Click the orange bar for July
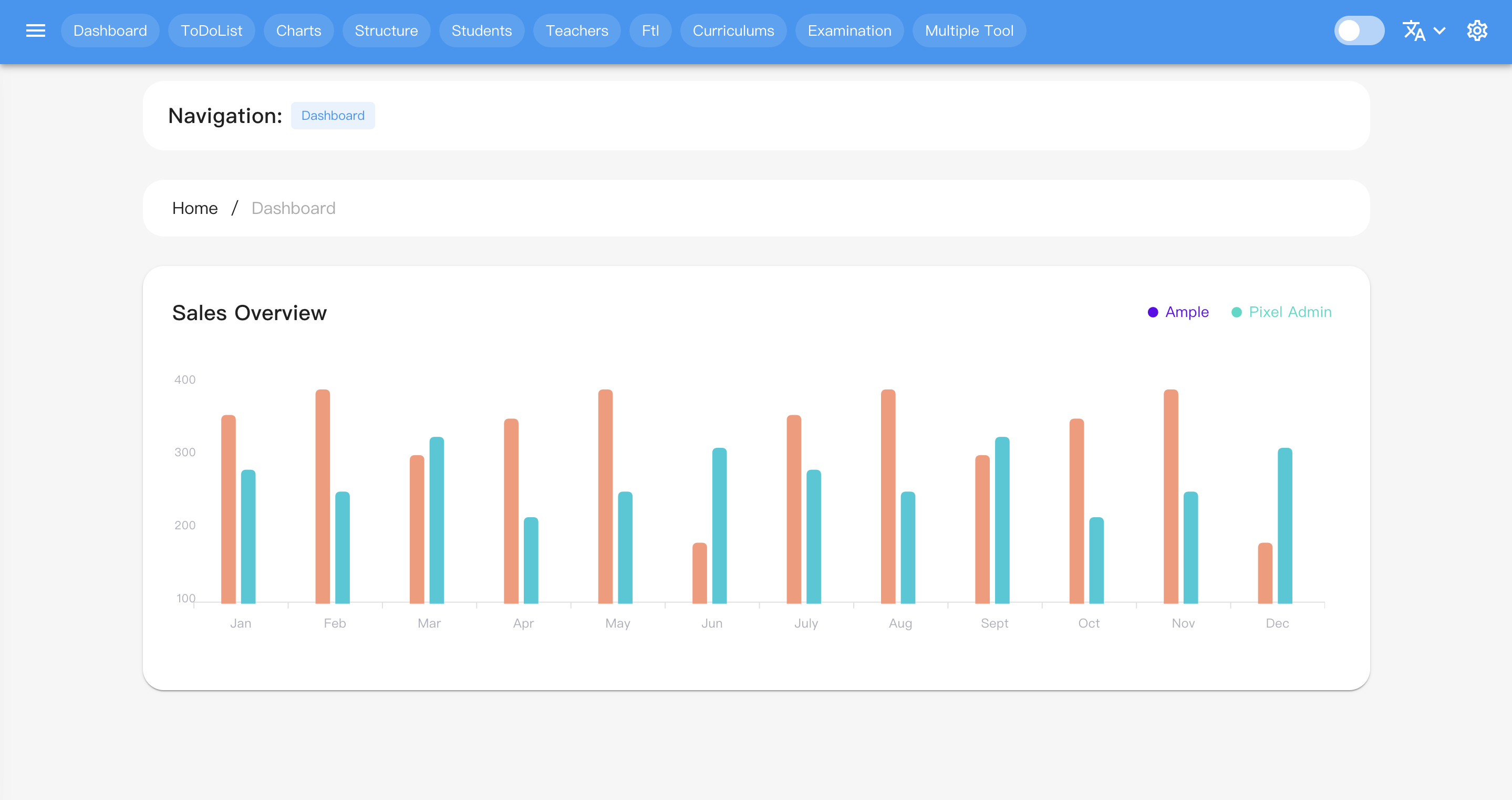 point(794,509)
